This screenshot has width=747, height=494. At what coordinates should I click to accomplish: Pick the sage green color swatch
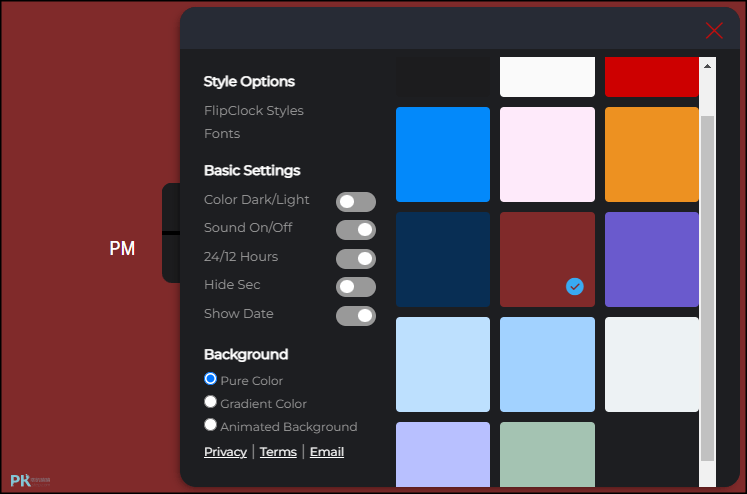click(x=547, y=454)
